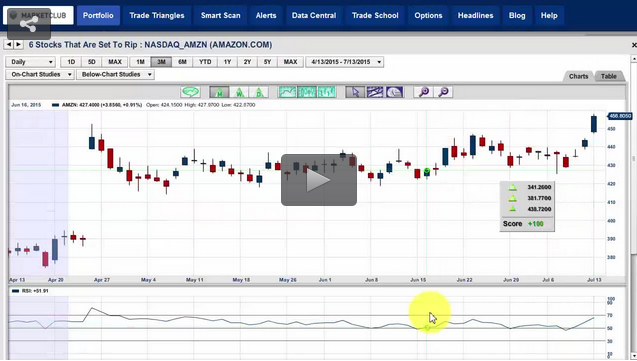The height and width of the screenshot is (361, 637).
Task: Select the candlestick chart style icon
Action: tap(307, 92)
